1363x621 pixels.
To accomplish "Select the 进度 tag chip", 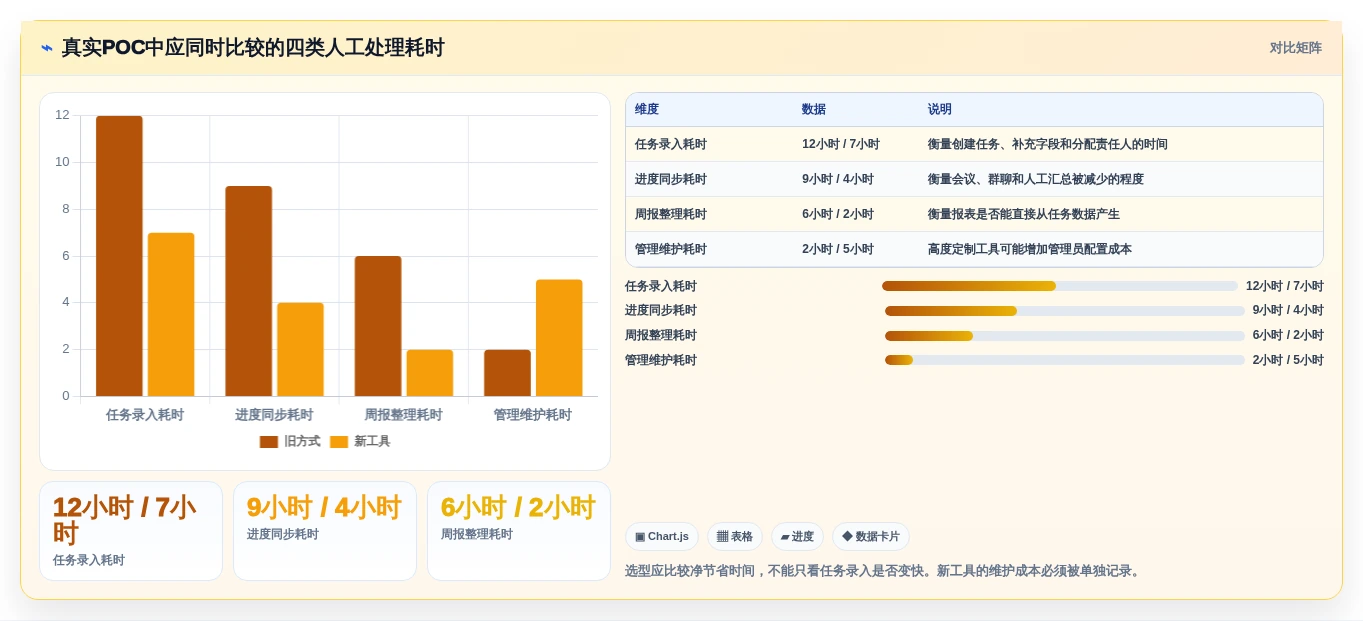I will click(797, 537).
